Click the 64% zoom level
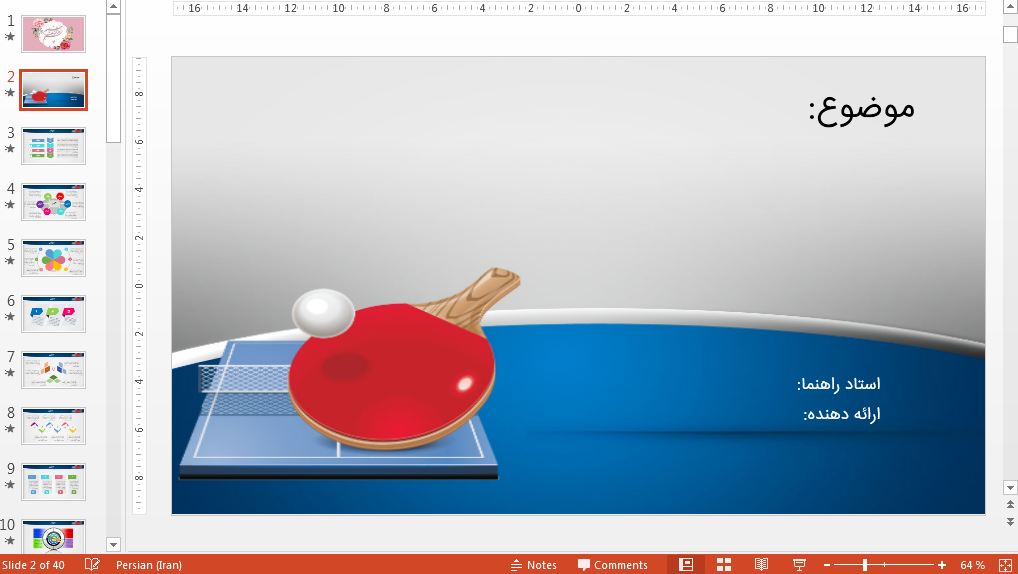The image size is (1018, 574). point(972,565)
